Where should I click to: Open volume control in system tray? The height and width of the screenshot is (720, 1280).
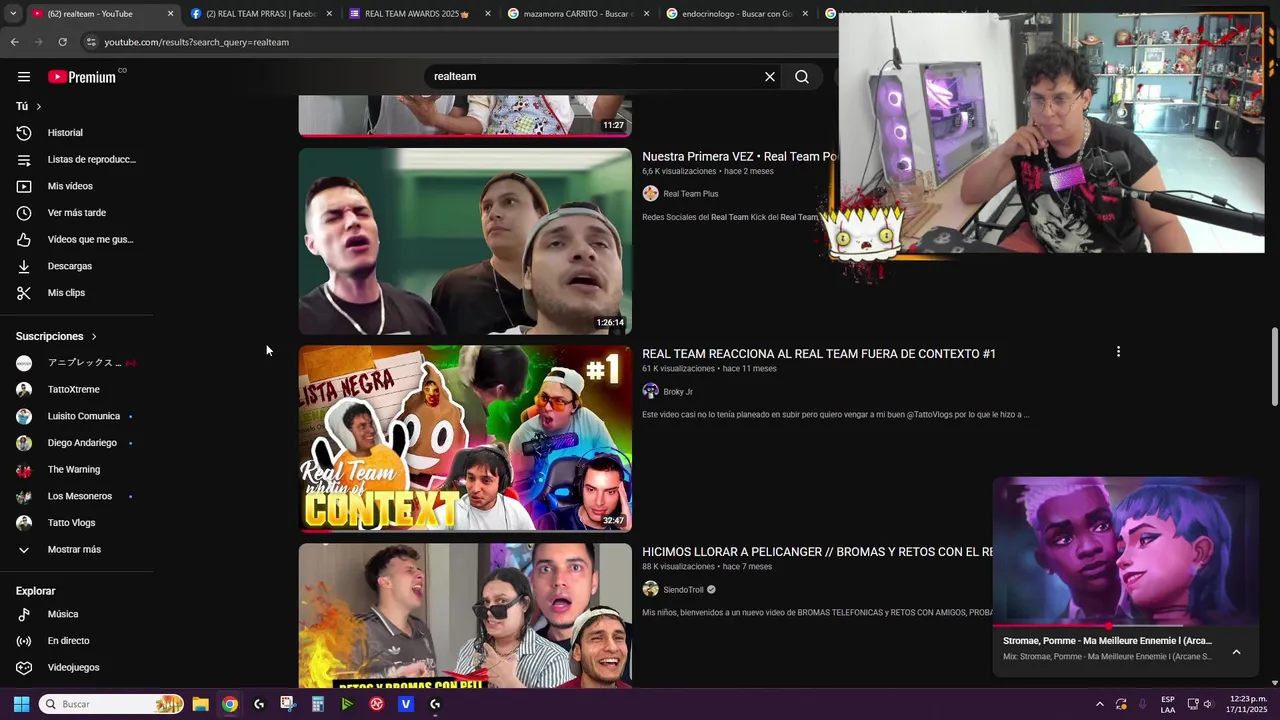(x=1208, y=704)
